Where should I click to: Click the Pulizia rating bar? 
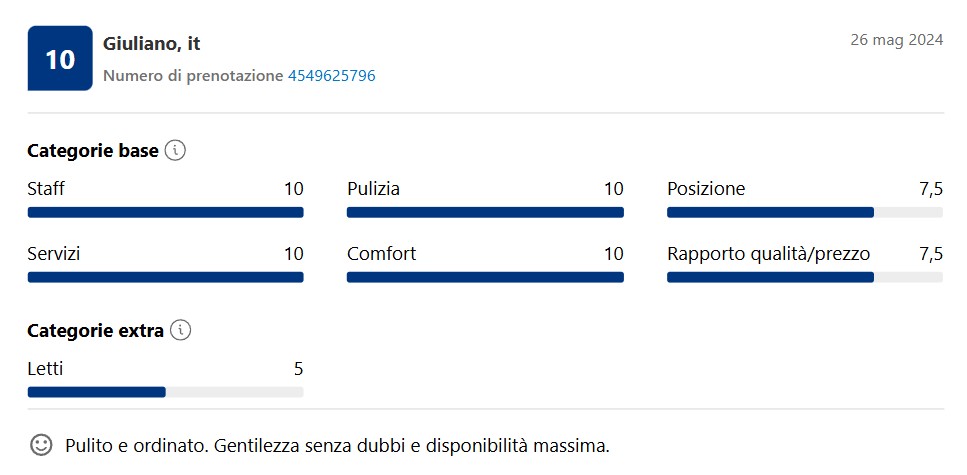pos(485,212)
